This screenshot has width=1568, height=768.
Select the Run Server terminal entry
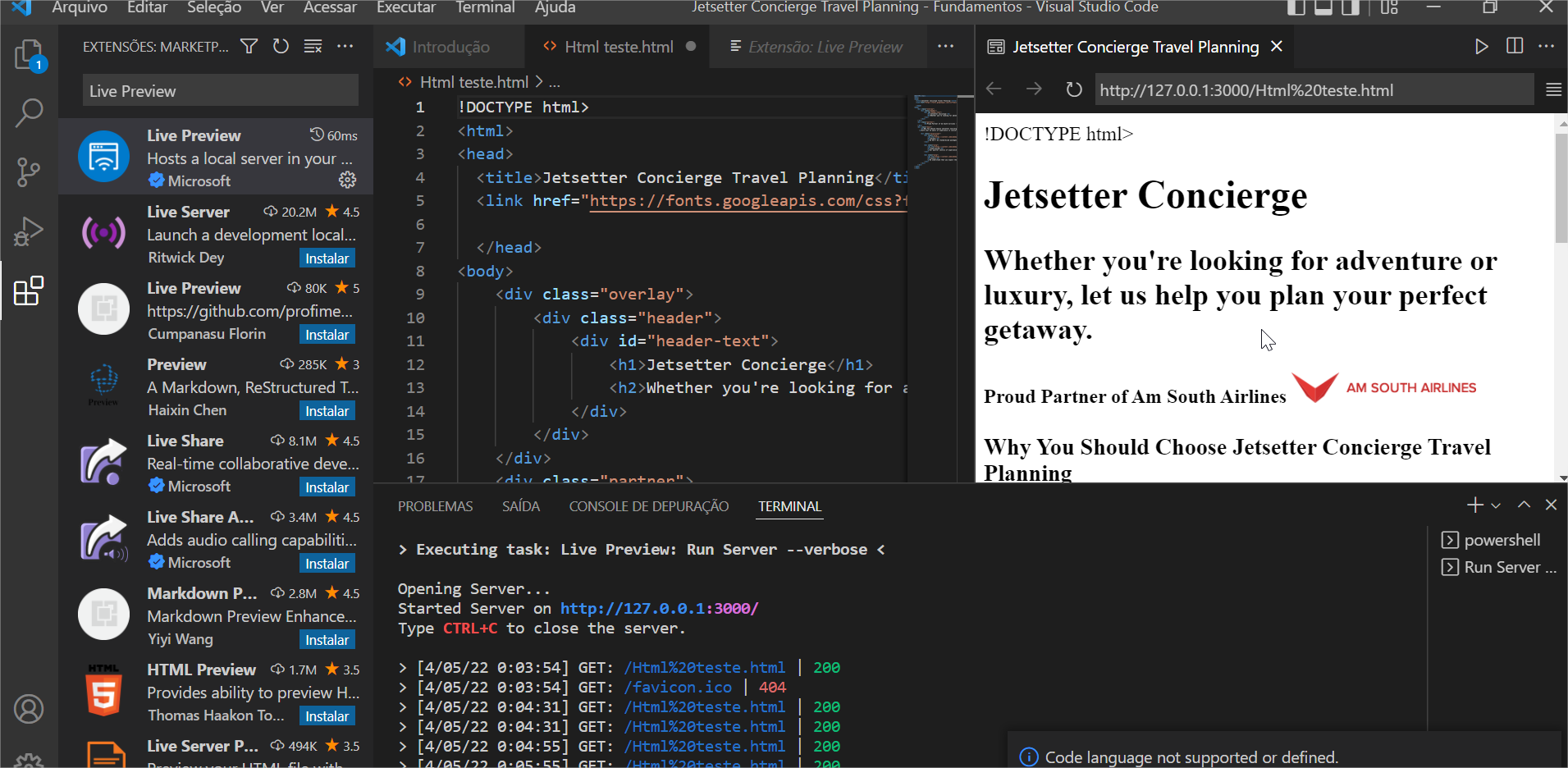coord(1498,567)
